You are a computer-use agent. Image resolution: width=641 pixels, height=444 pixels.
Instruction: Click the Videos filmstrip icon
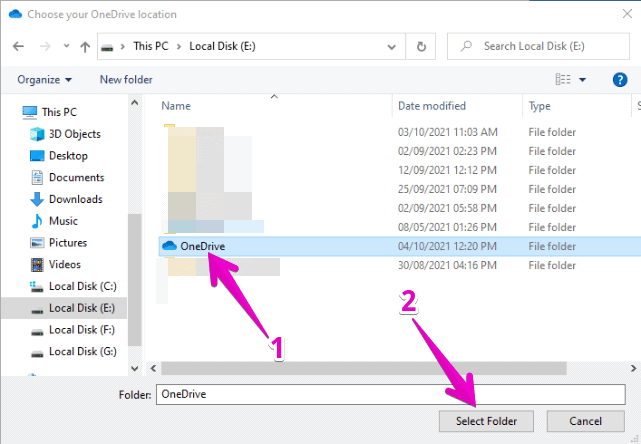tap(37, 265)
